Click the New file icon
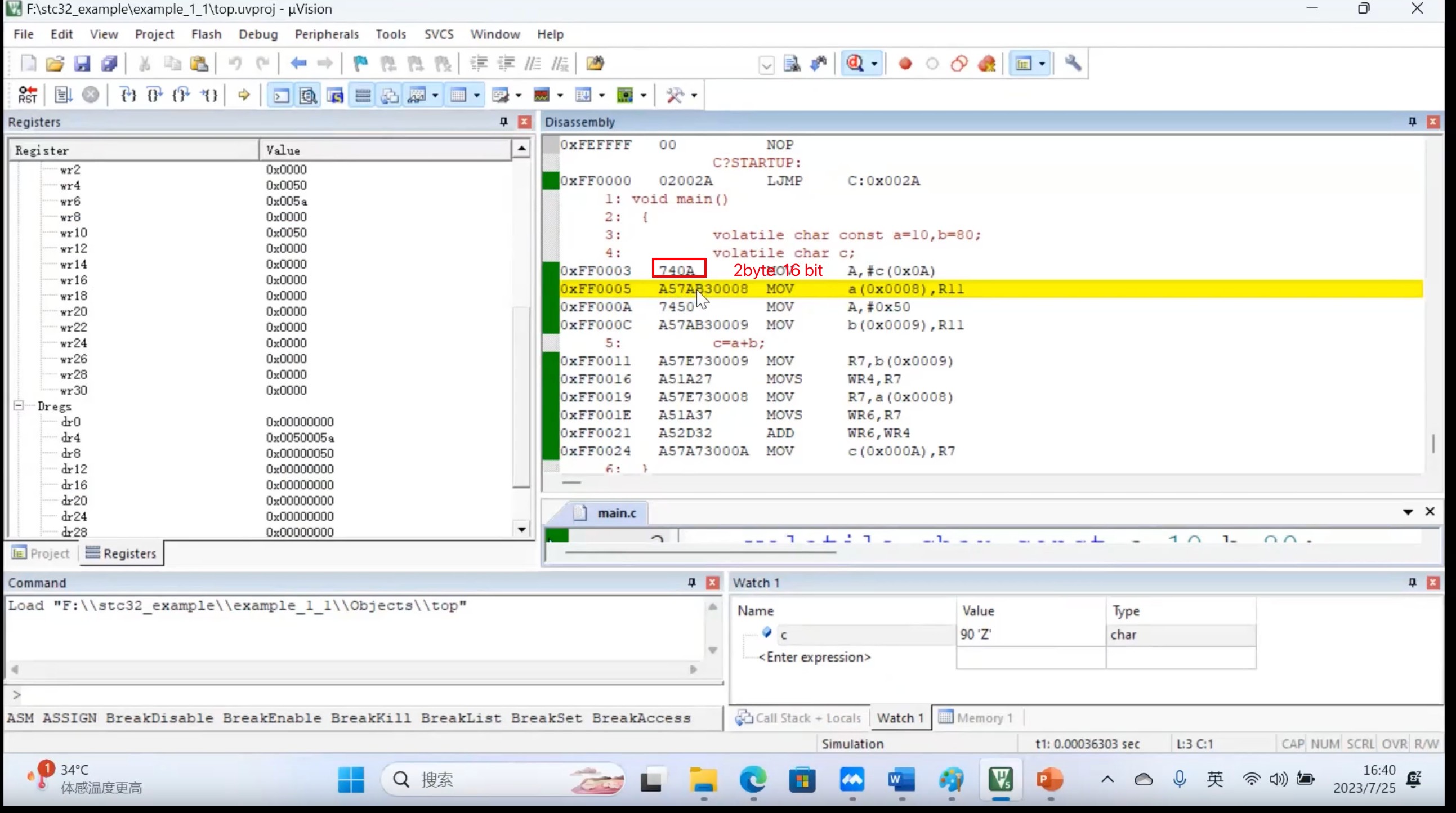 point(28,63)
